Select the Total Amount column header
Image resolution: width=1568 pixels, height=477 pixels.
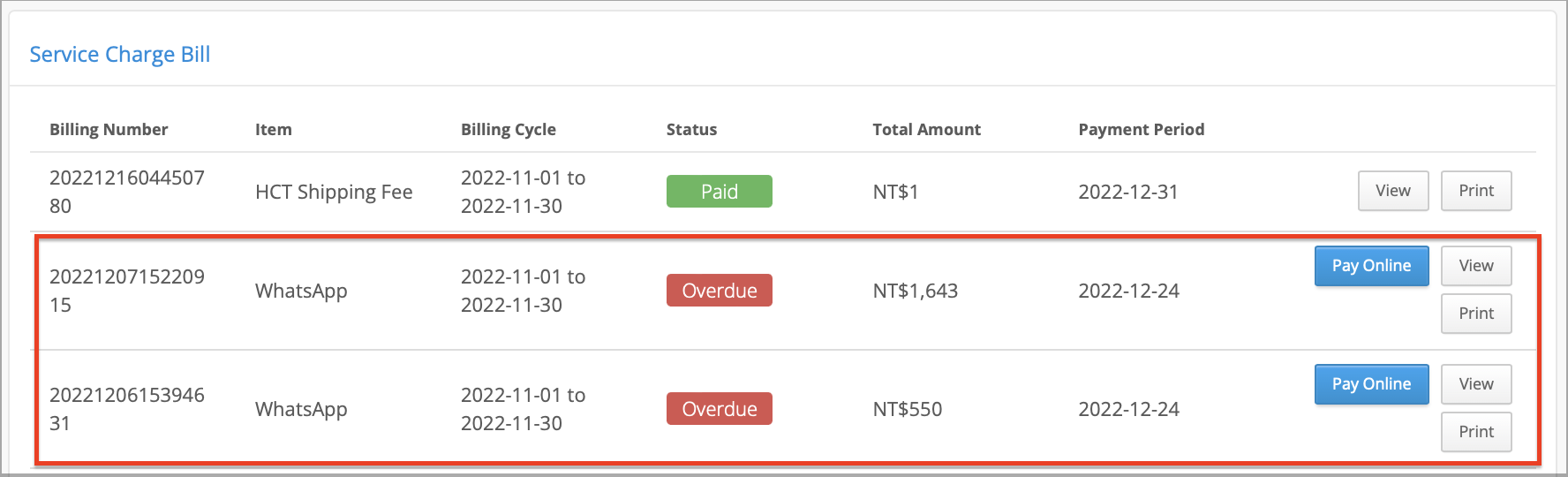pos(926,129)
